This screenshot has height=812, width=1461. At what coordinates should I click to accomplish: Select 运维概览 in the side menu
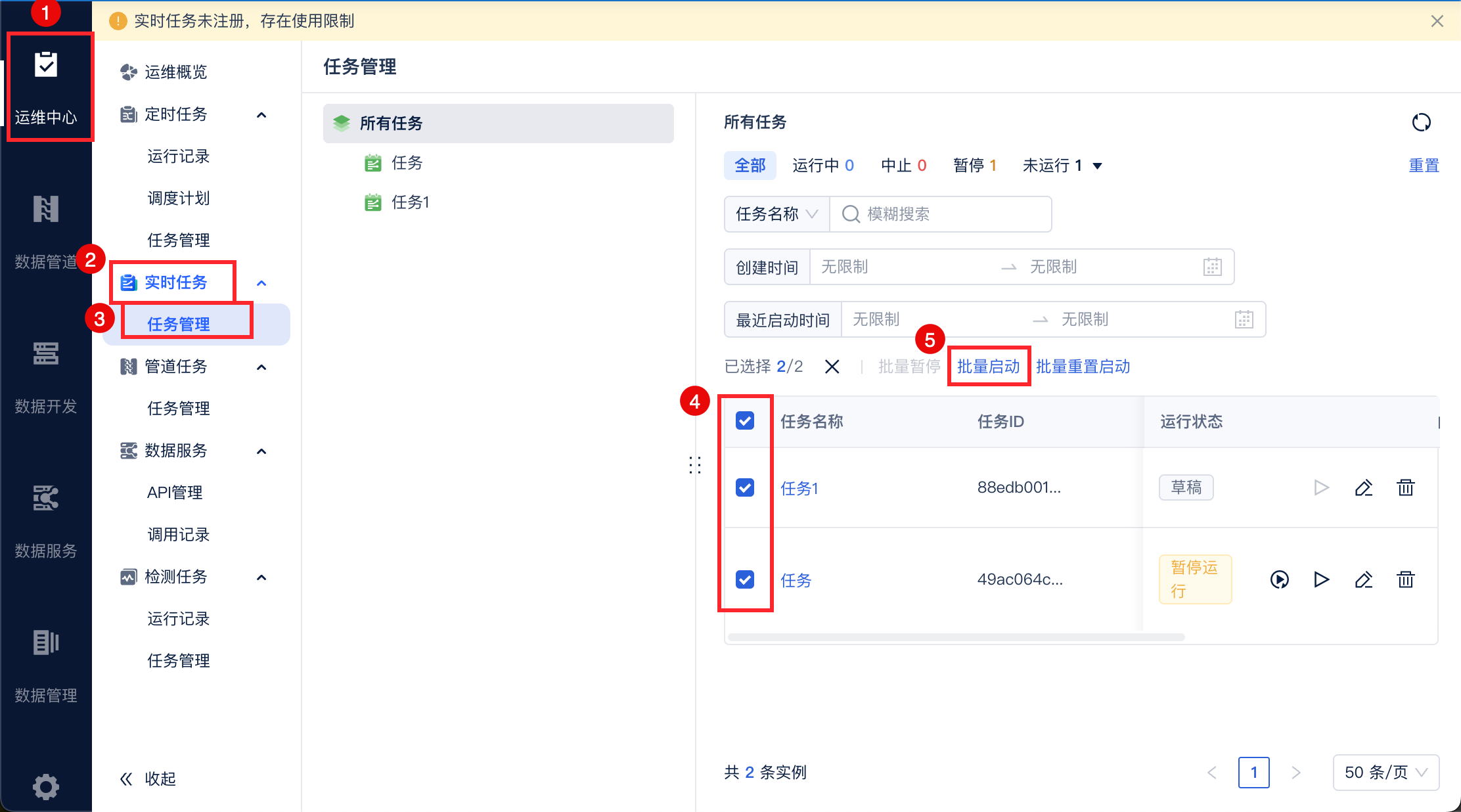[175, 72]
